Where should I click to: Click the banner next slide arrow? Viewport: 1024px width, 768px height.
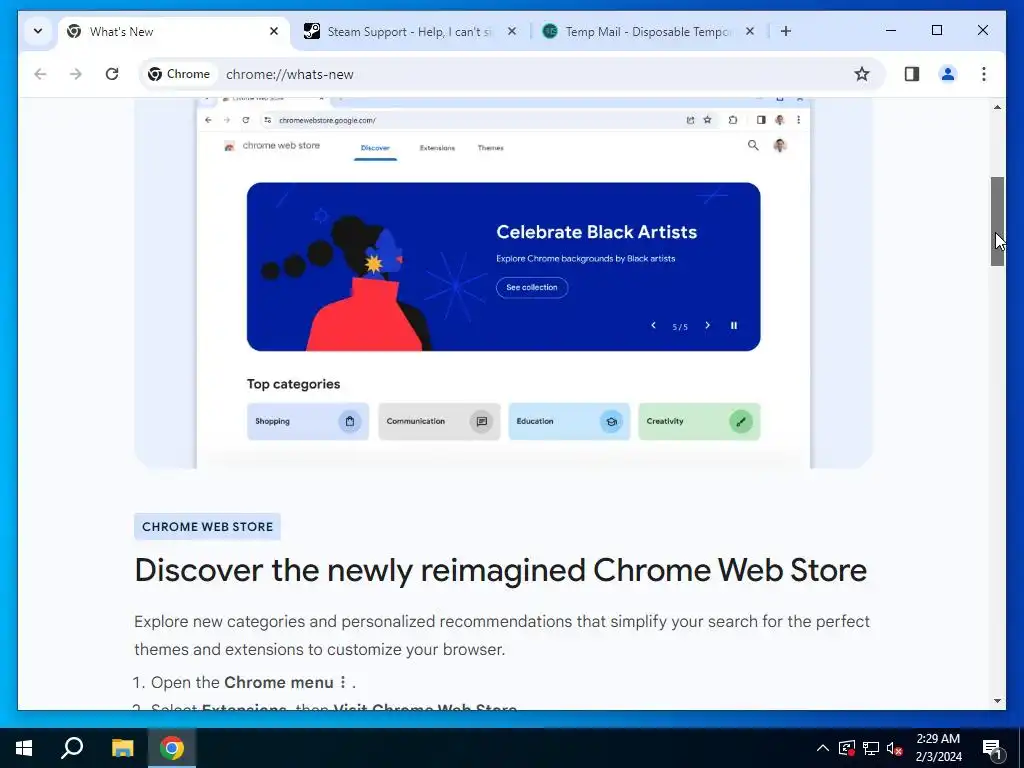[707, 325]
